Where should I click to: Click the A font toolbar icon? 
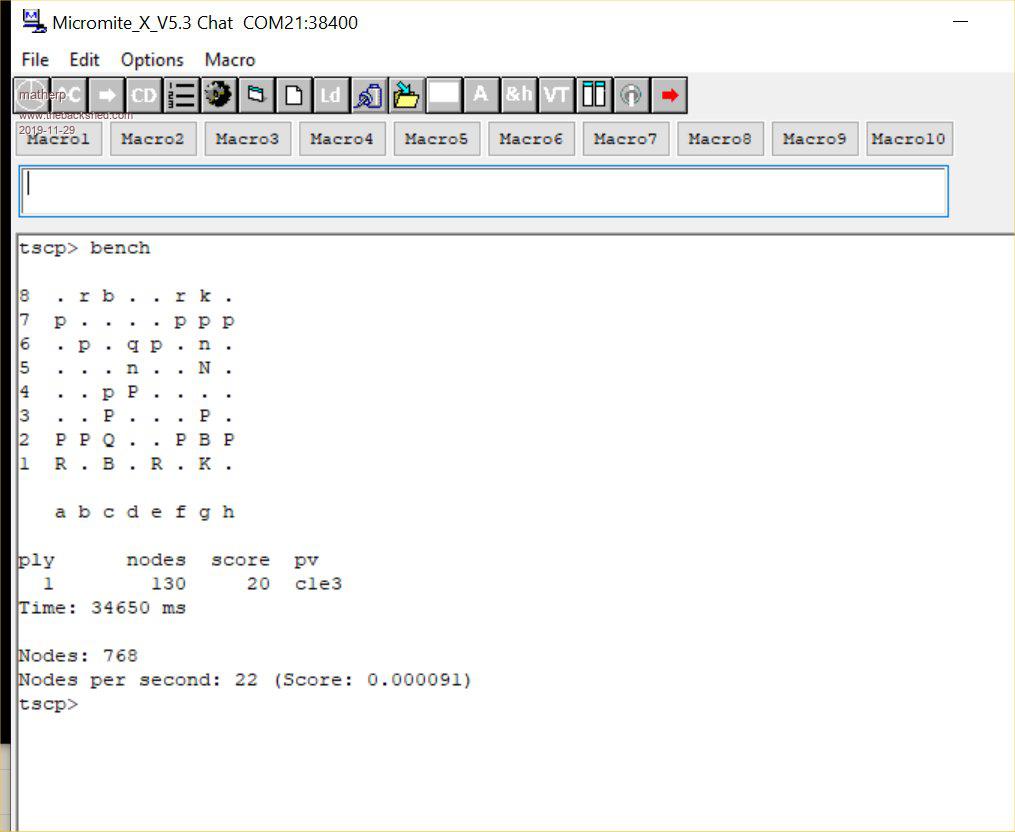tap(481, 95)
